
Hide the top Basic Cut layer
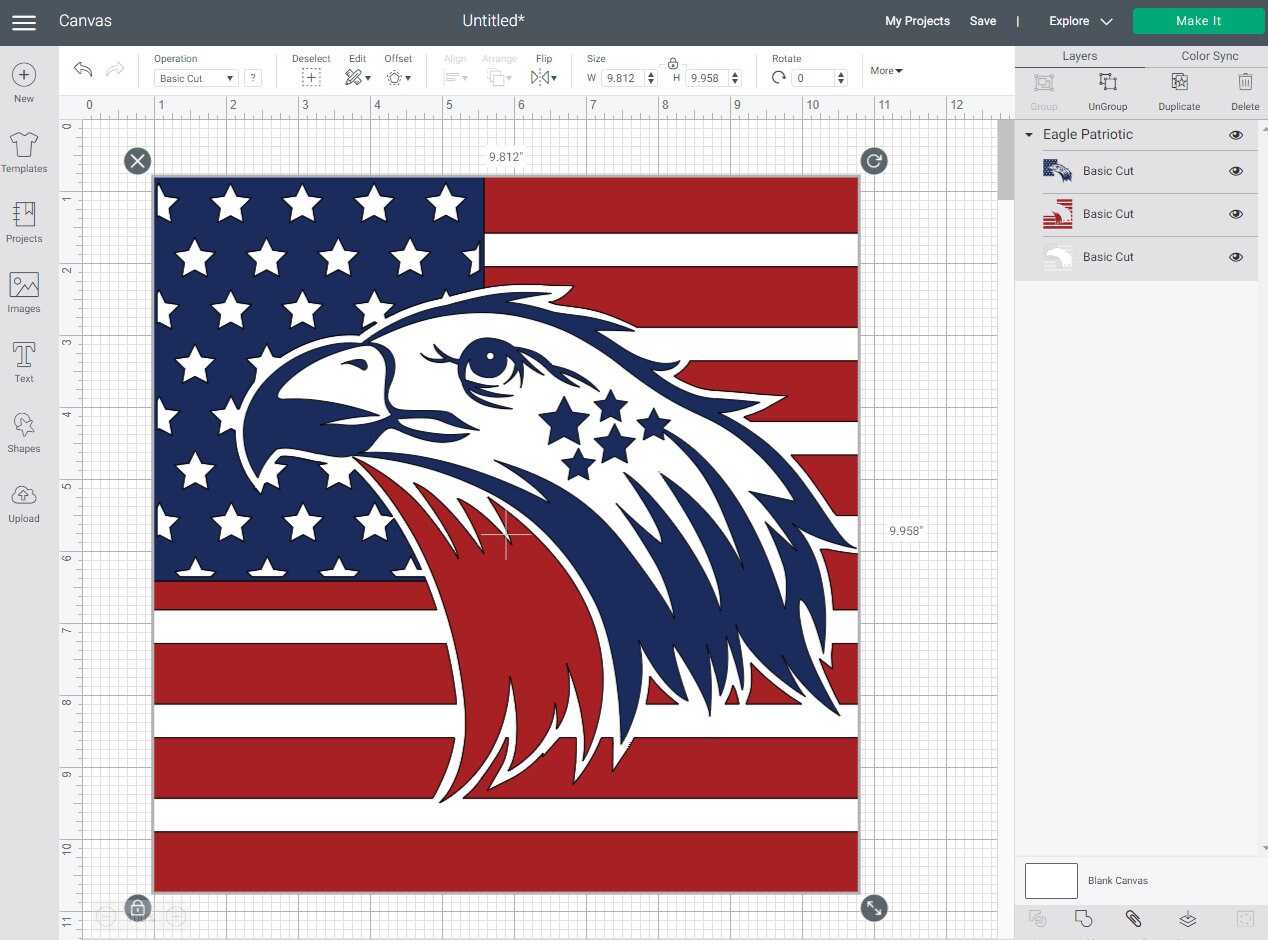click(x=1235, y=171)
